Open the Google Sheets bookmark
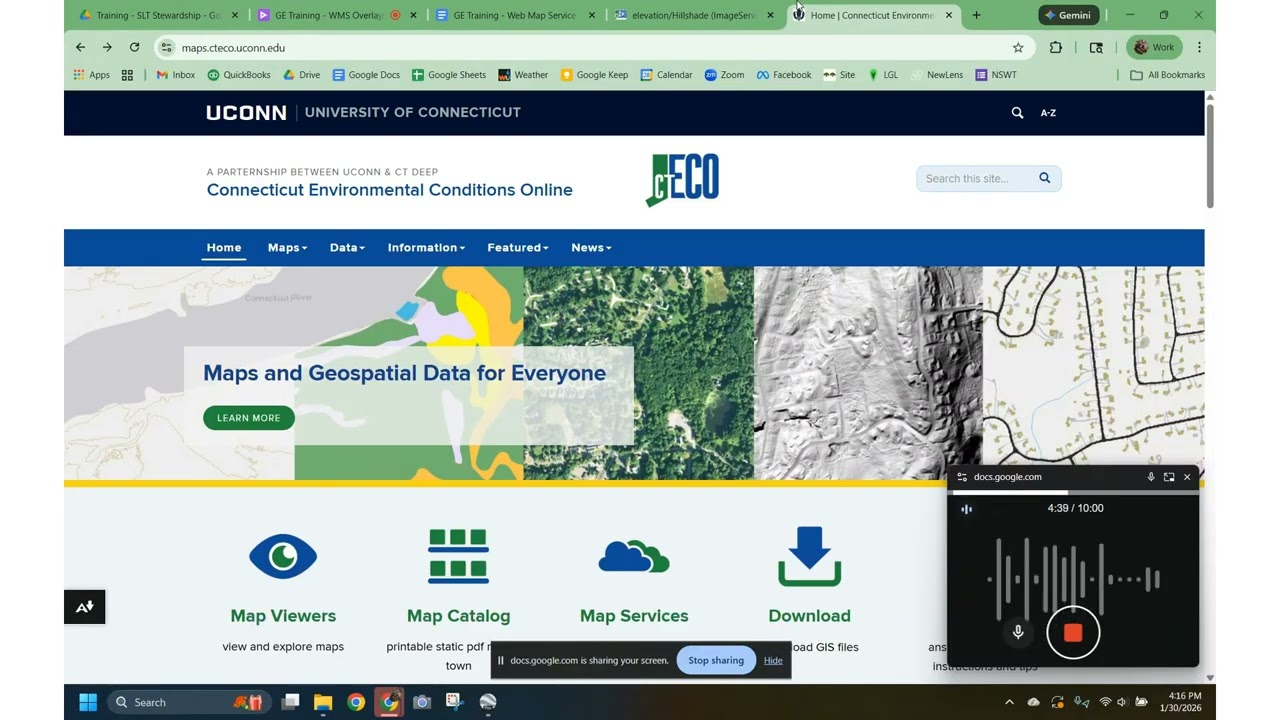The width and height of the screenshot is (1280, 720). (448, 75)
